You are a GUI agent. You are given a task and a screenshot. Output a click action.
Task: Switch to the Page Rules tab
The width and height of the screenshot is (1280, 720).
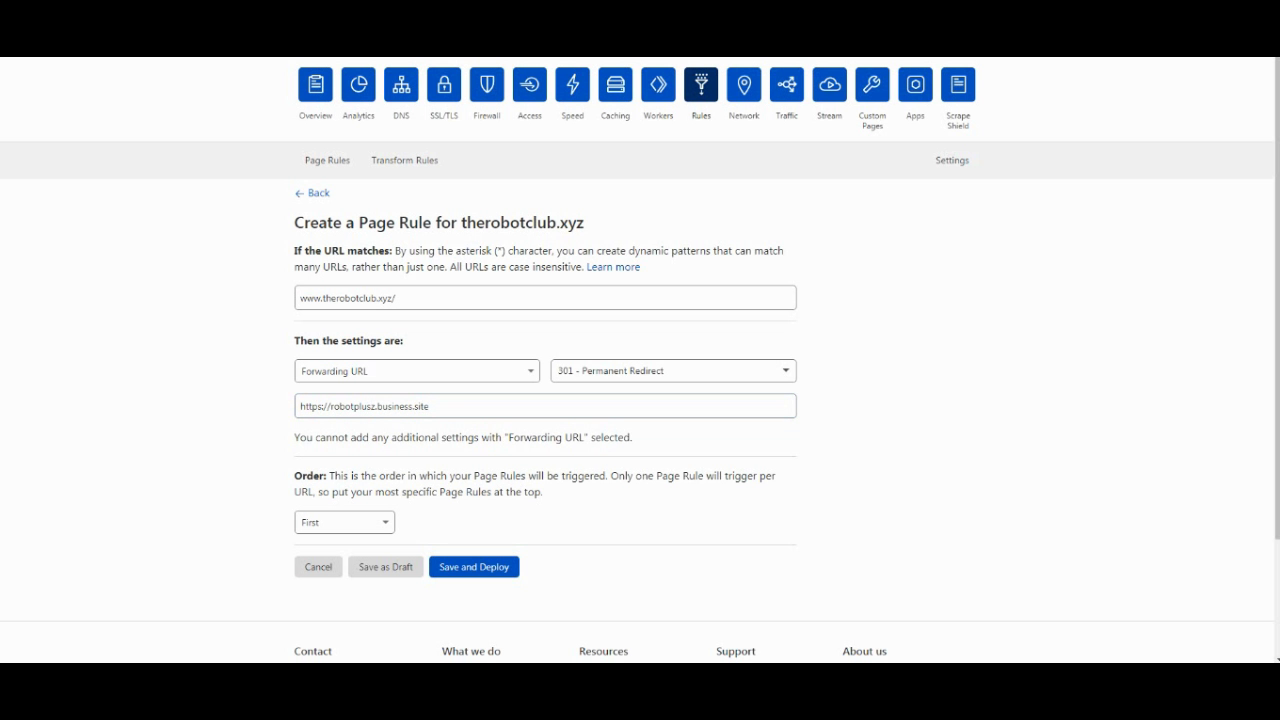[327, 160]
